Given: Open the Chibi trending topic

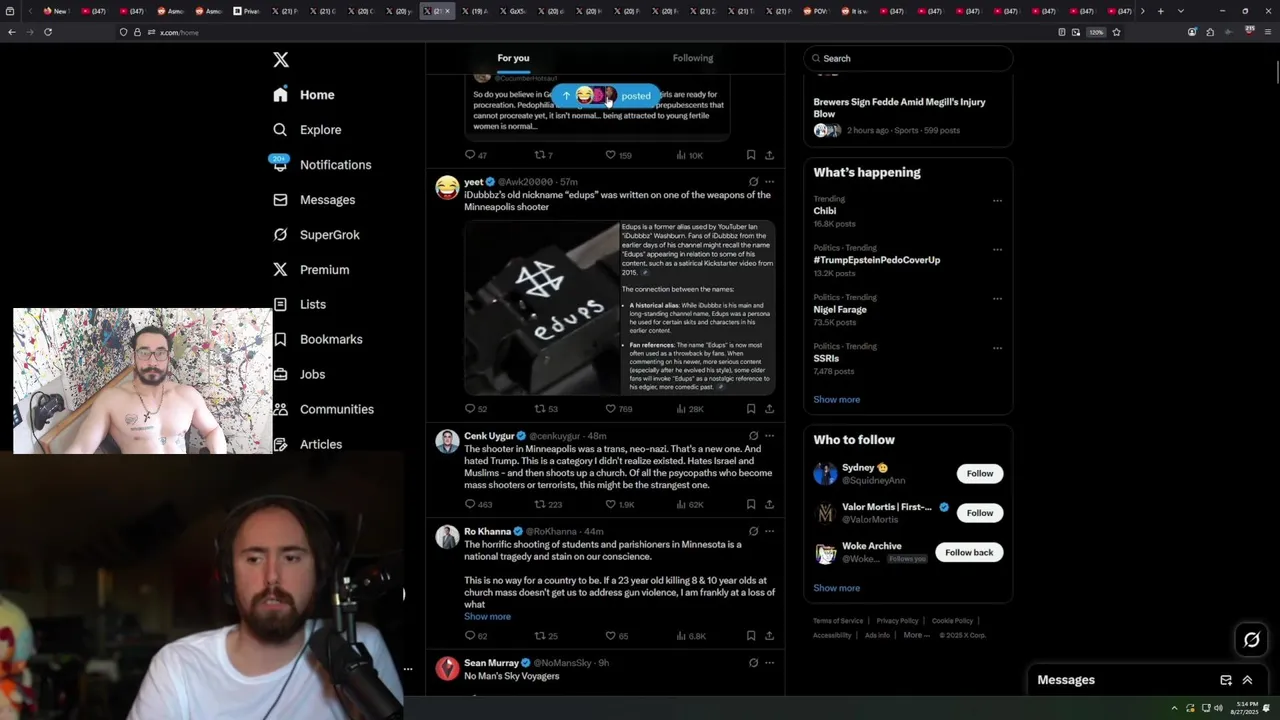Looking at the screenshot, I should (825, 211).
